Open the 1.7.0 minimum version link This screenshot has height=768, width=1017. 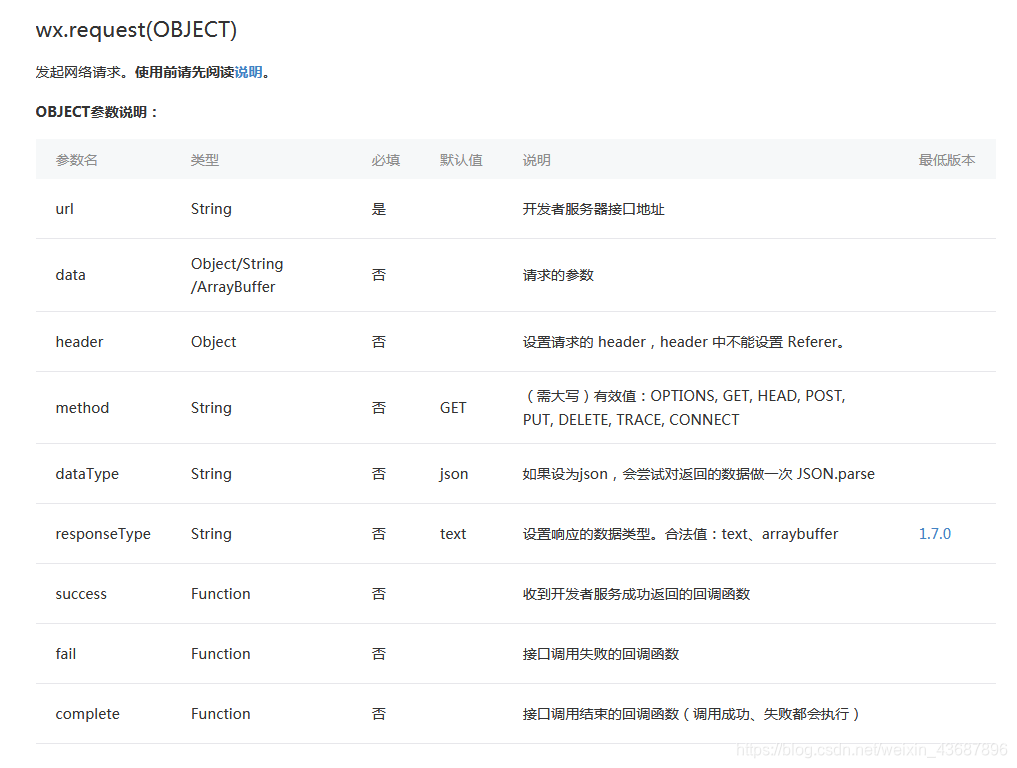tap(935, 534)
